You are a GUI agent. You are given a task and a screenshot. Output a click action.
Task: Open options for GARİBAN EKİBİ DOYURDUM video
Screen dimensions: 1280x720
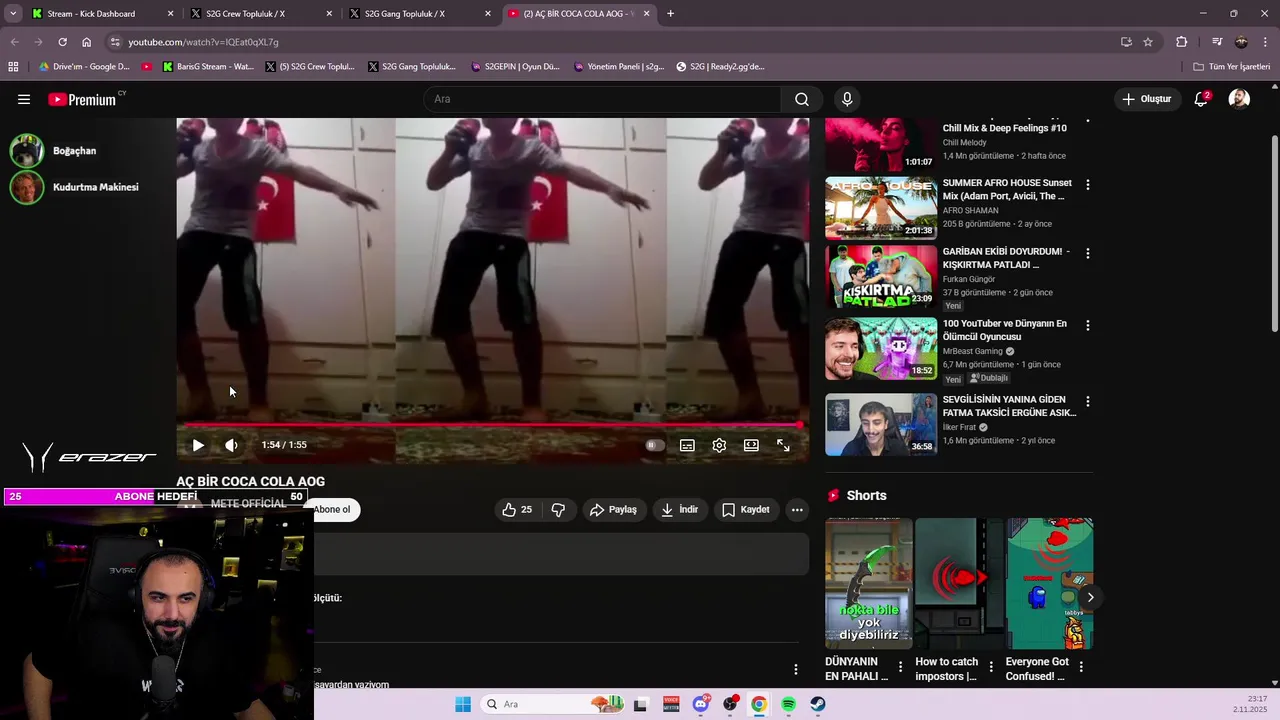pos(1087,254)
